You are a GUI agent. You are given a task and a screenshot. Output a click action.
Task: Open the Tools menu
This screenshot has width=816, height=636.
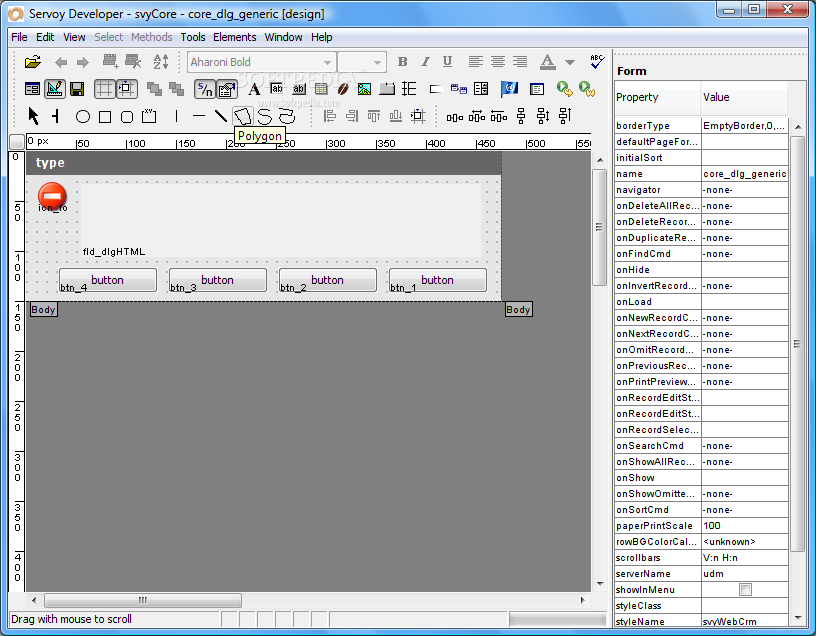[x=193, y=37]
